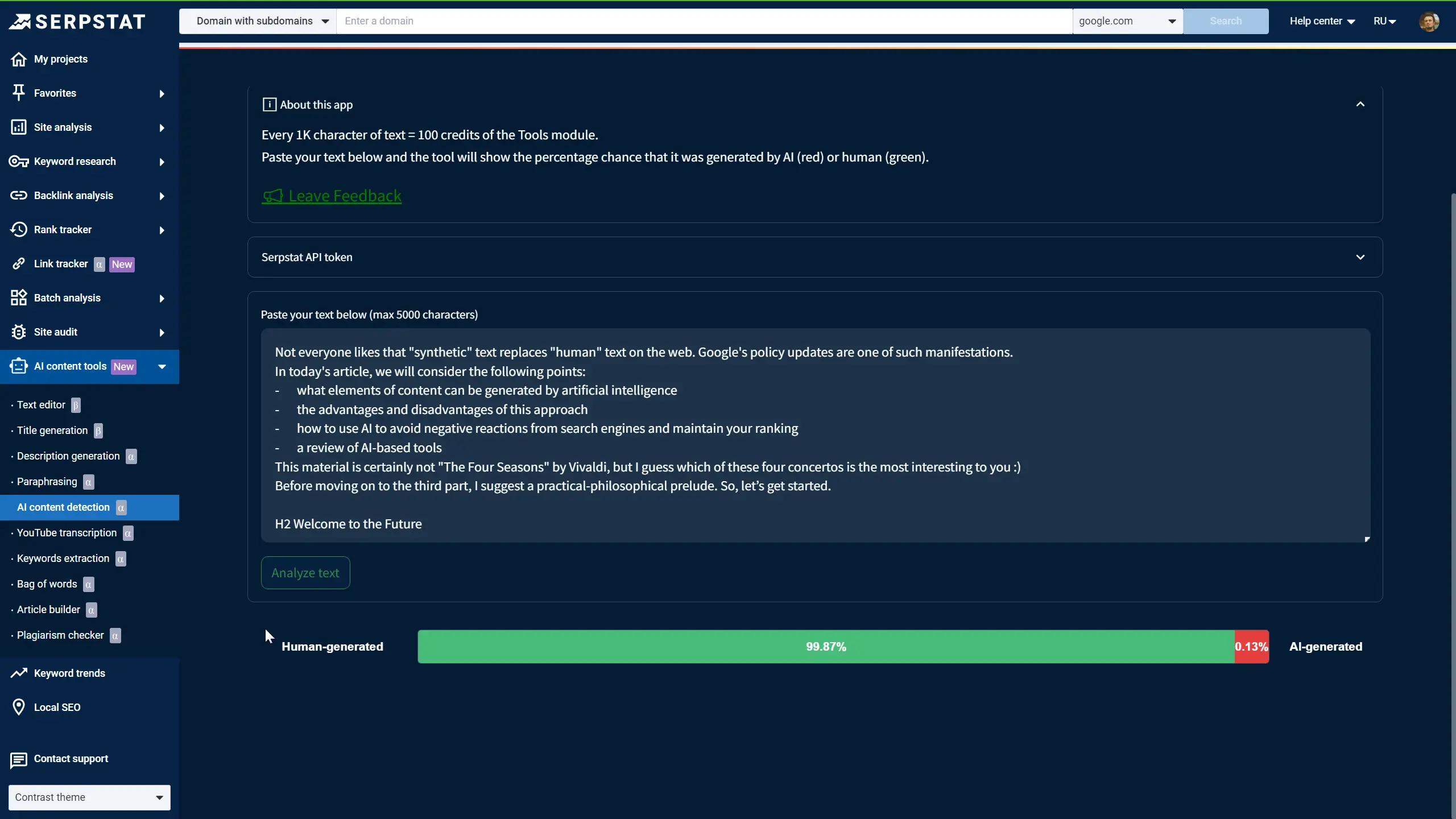Click the Favorites pin icon
Screen dimensions: 1456x819
point(19,93)
